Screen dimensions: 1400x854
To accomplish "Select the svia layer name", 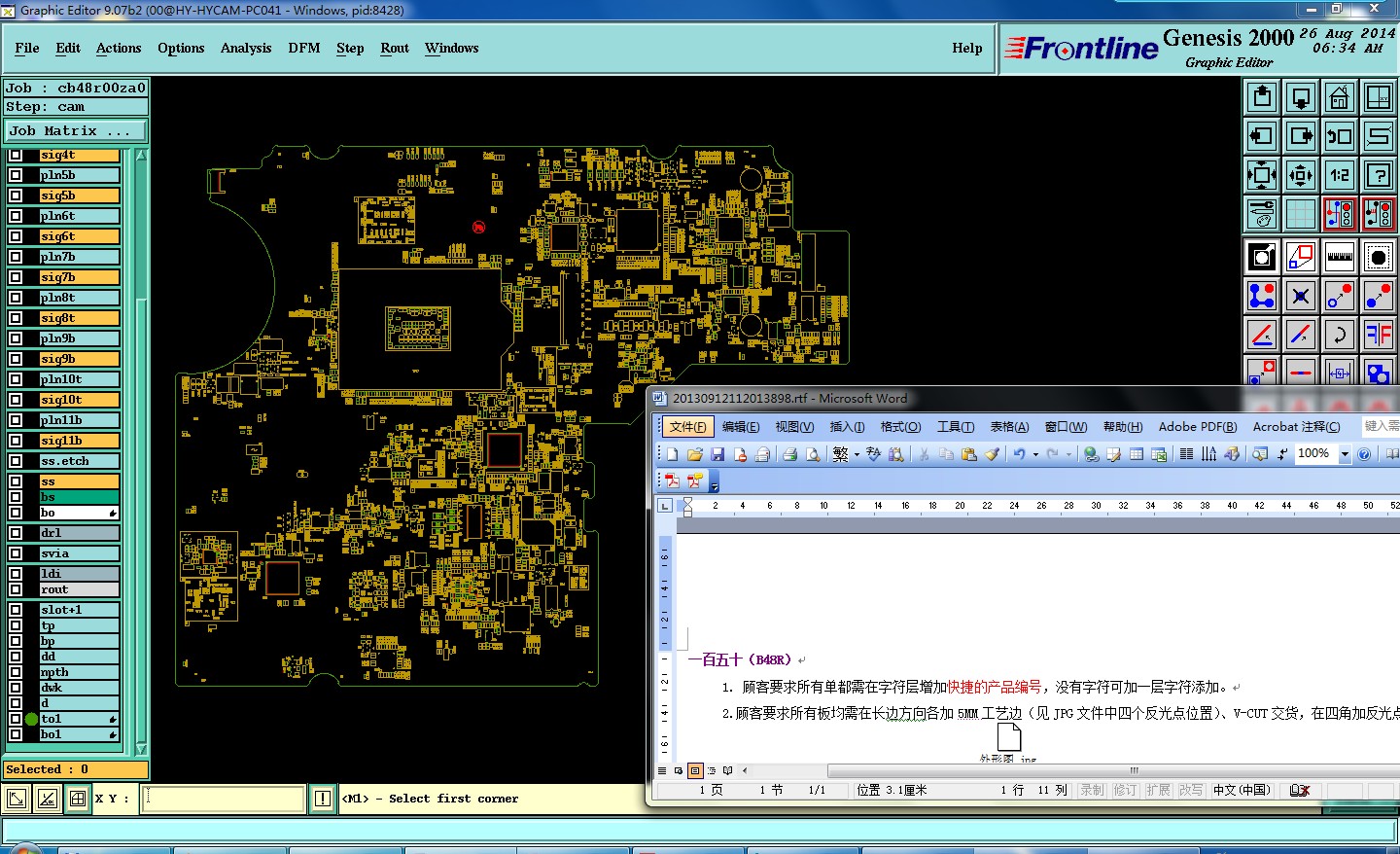I will [79, 553].
